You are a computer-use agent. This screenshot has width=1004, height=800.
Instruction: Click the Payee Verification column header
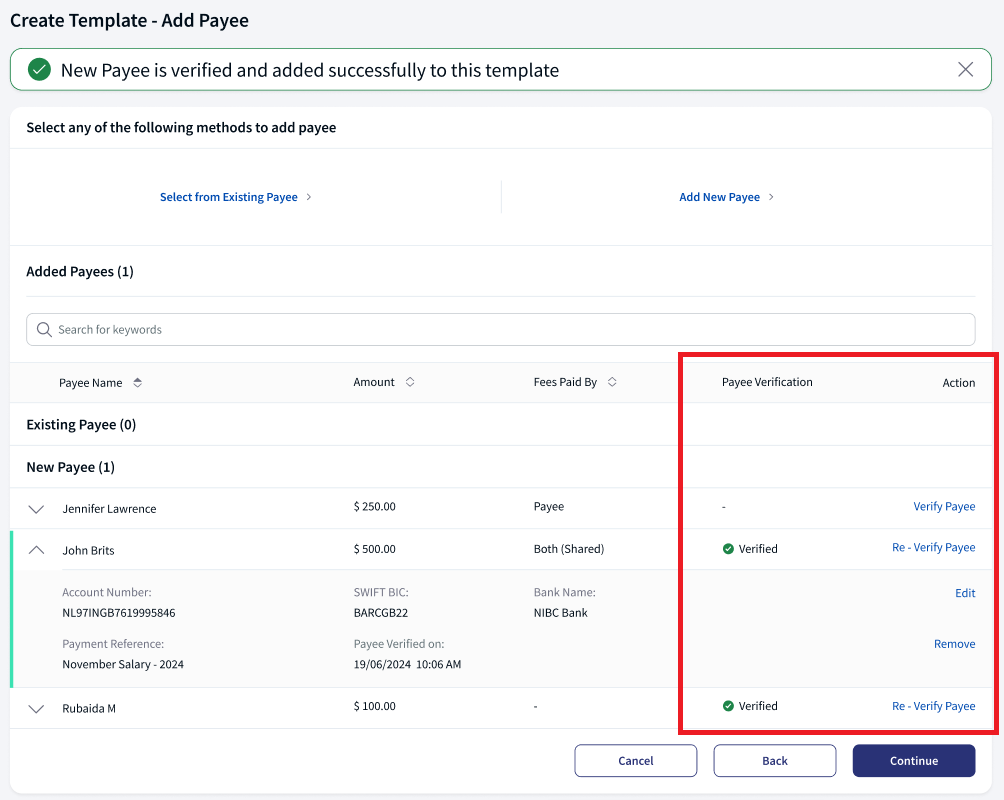(x=767, y=382)
